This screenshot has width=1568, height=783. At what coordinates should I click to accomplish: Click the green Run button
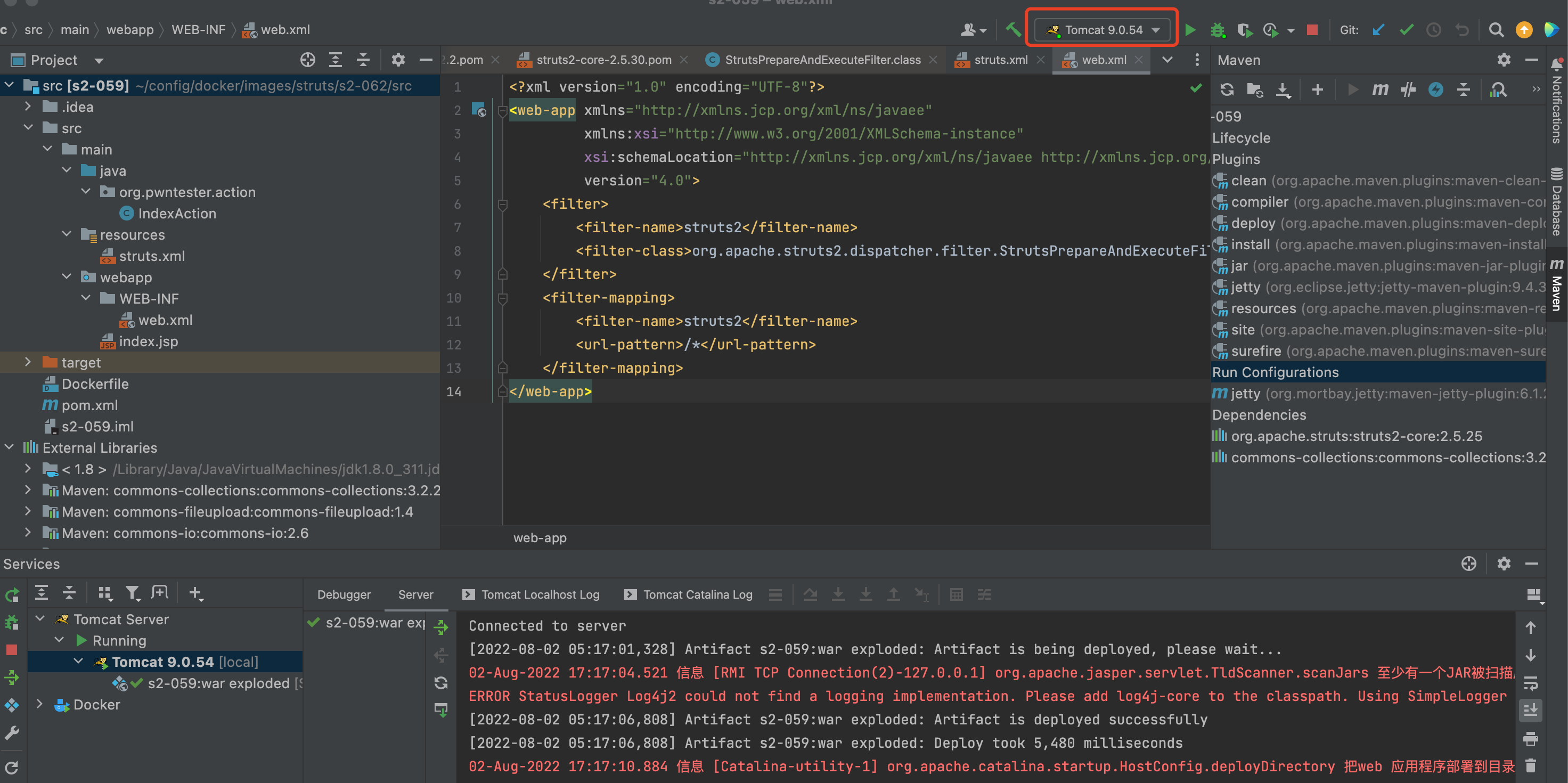pyautogui.click(x=1190, y=30)
